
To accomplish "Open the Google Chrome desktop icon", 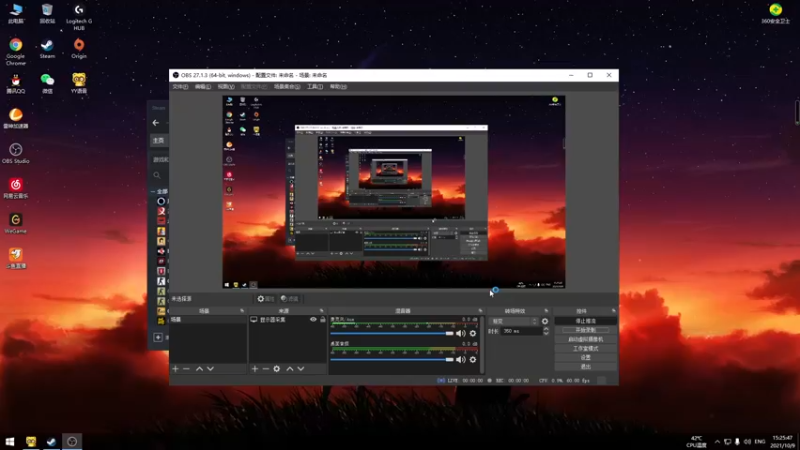I will (x=15, y=51).
